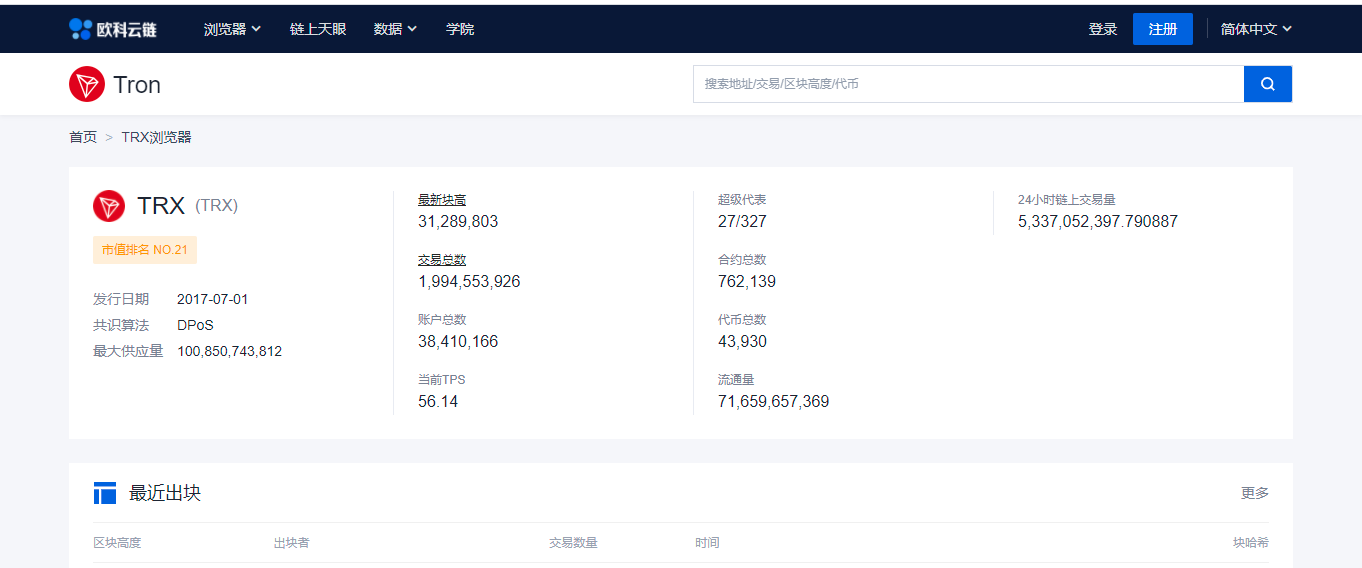Click super representative value 27/327

point(742,221)
